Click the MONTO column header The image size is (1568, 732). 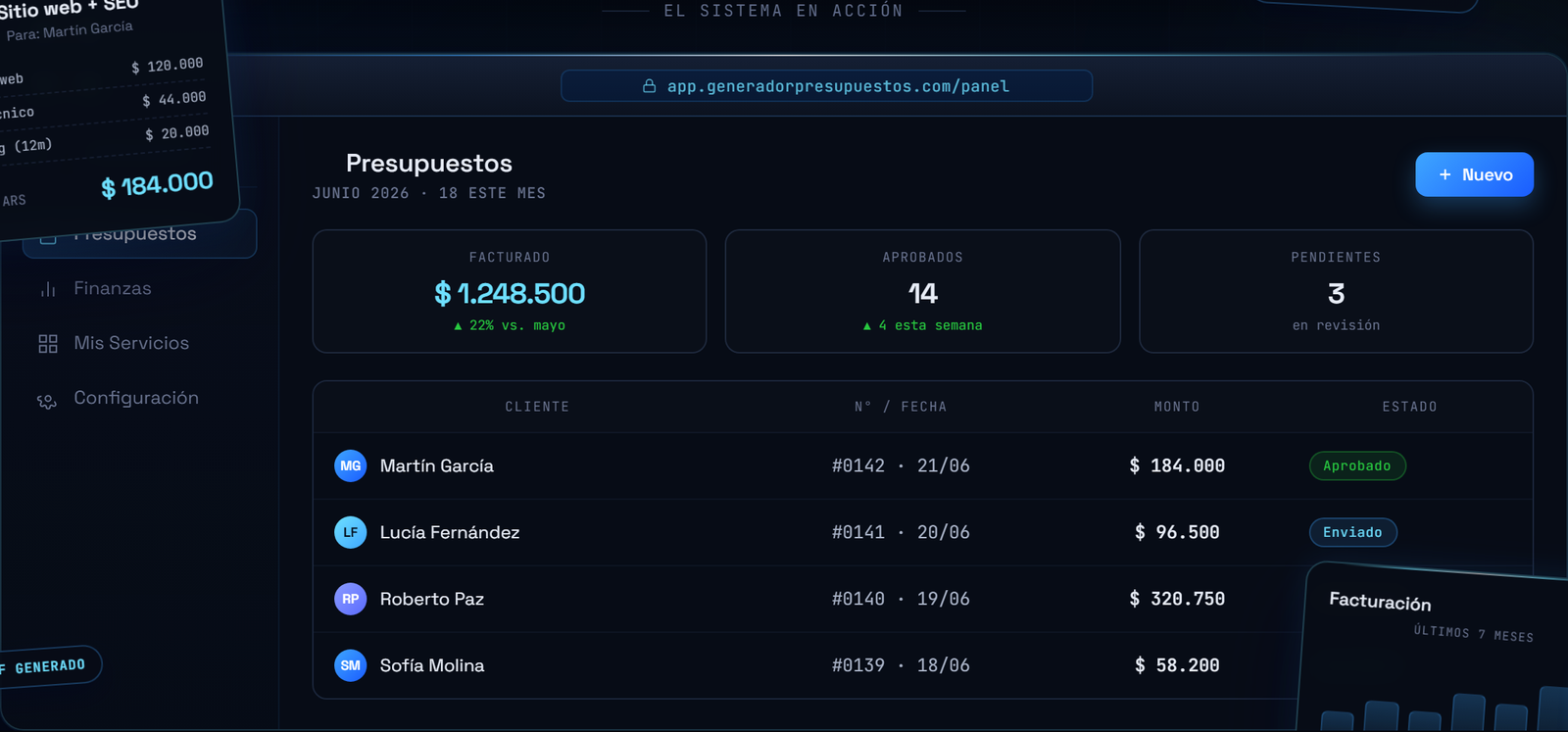tap(1177, 407)
